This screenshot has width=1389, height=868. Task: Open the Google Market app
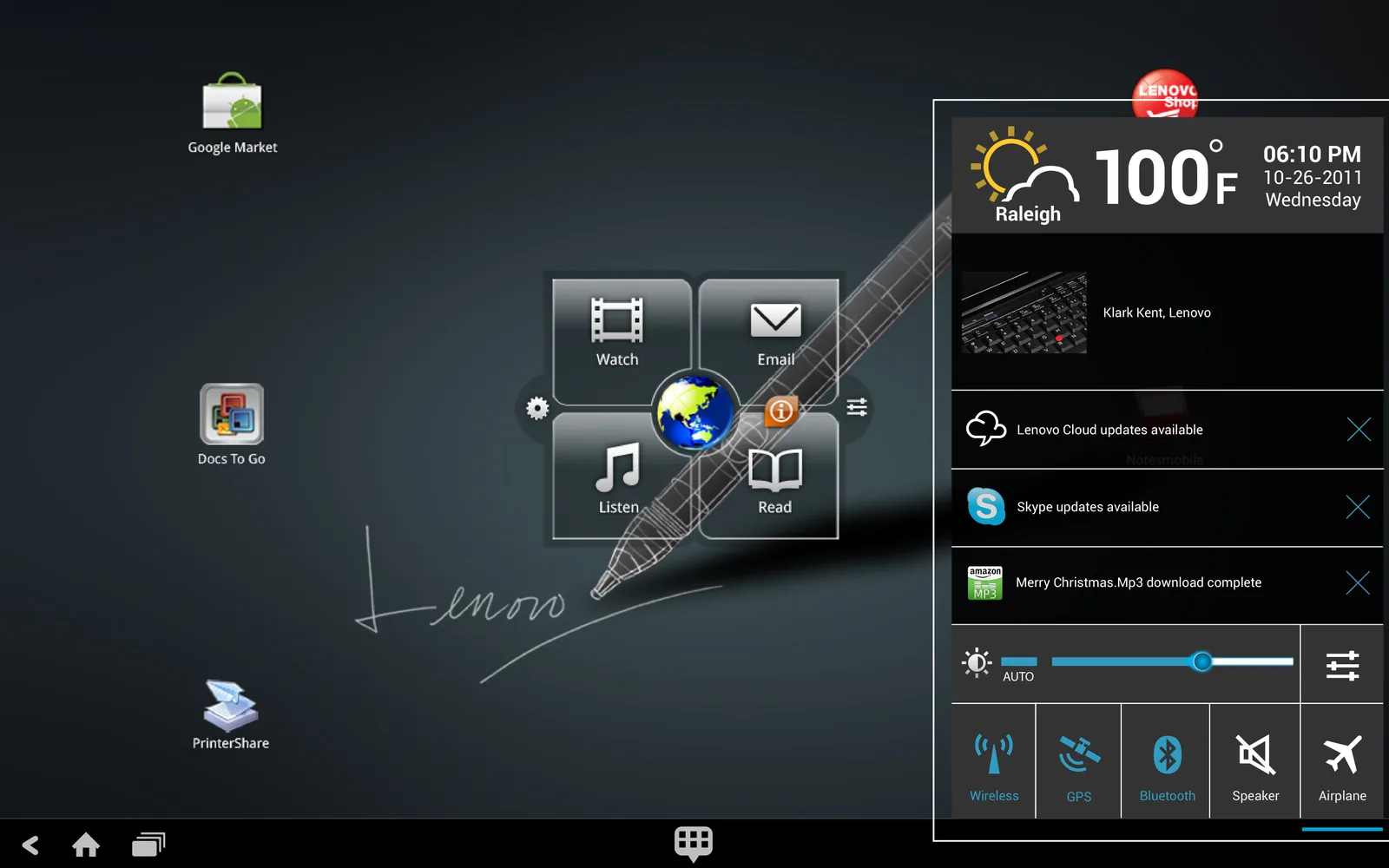pyautogui.click(x=232, y=113)
